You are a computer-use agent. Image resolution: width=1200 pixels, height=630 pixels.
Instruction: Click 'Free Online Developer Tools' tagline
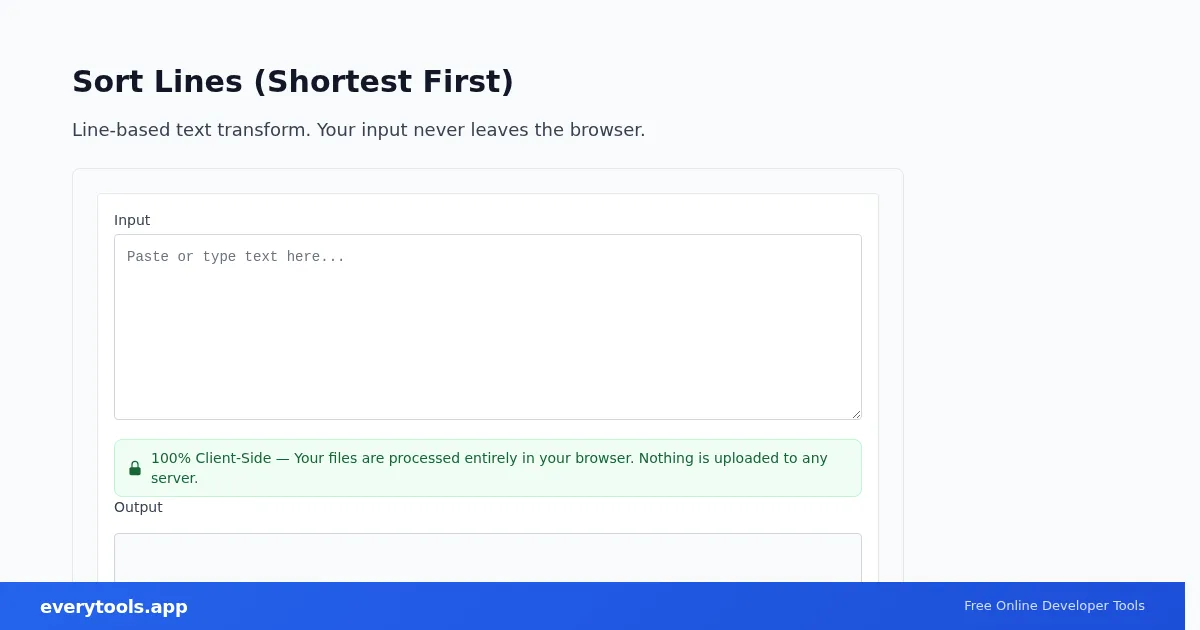[1054, 606]
